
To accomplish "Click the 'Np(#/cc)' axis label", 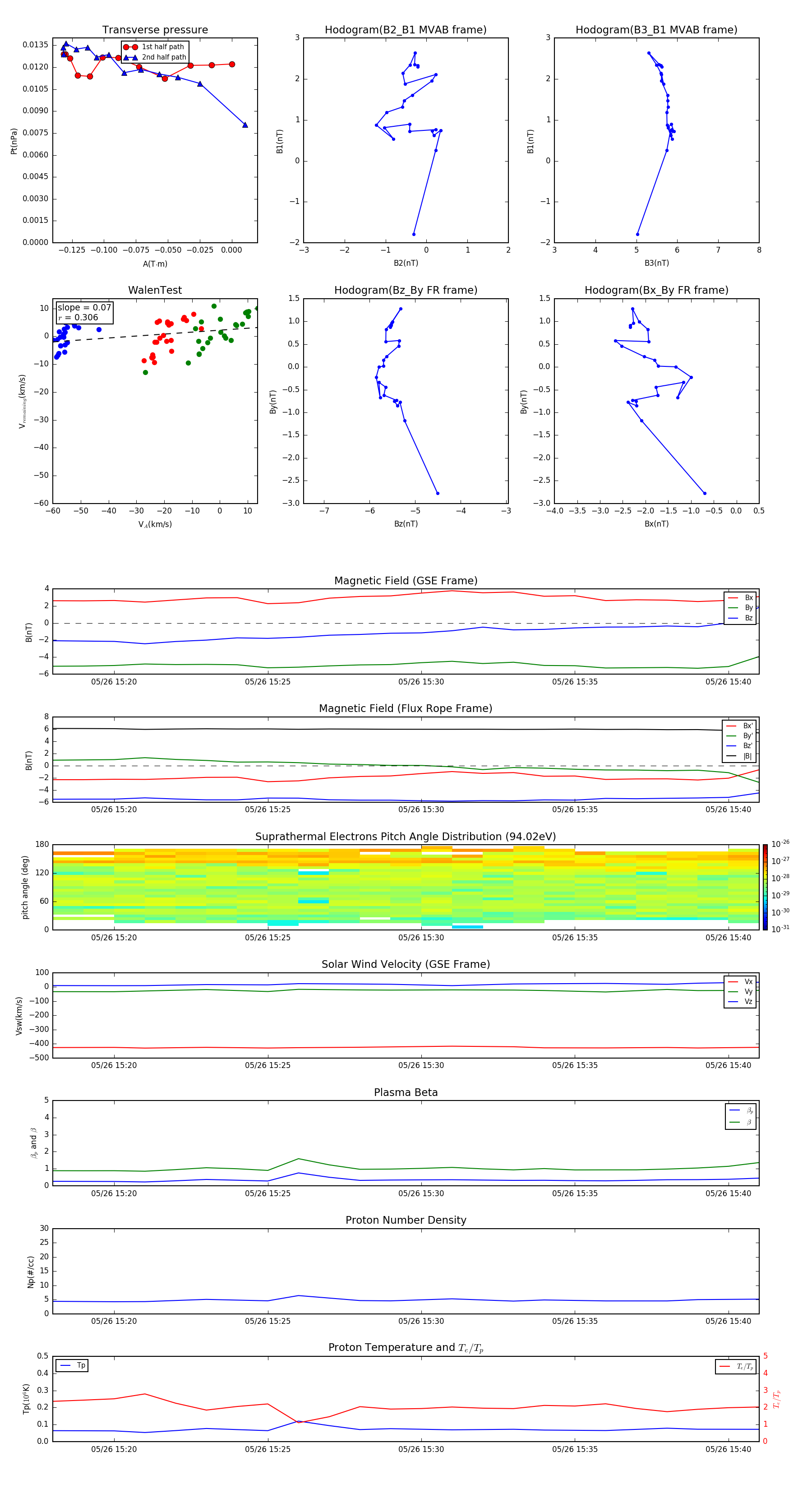I will [x=31, y=1272].
